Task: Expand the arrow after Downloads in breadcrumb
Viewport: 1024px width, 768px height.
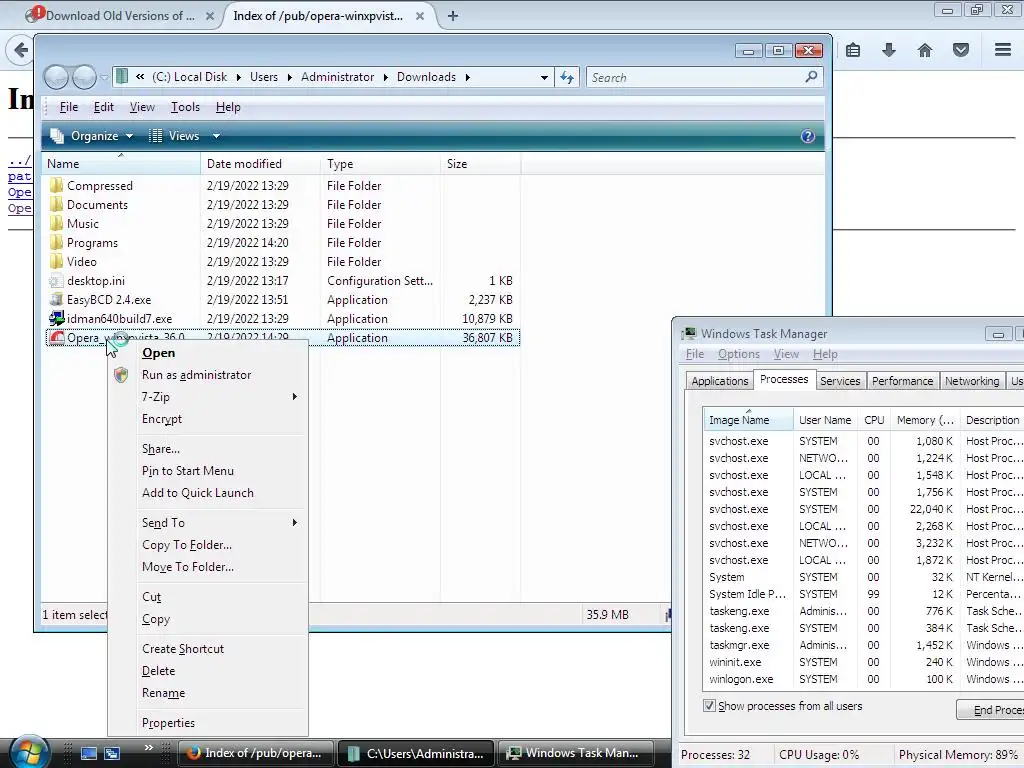Action: point(468,77)
